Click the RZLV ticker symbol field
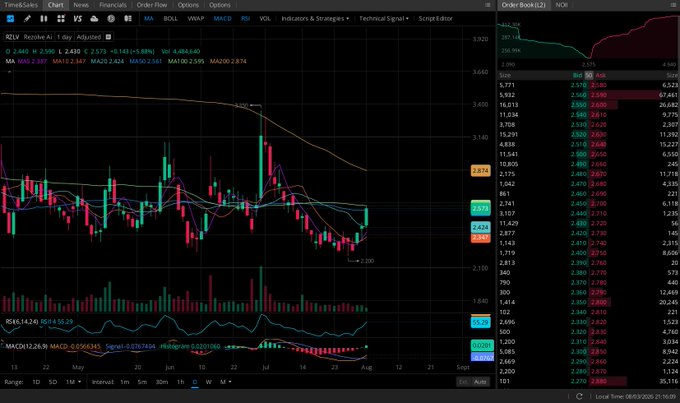680x403 pixels. (12, 37)
